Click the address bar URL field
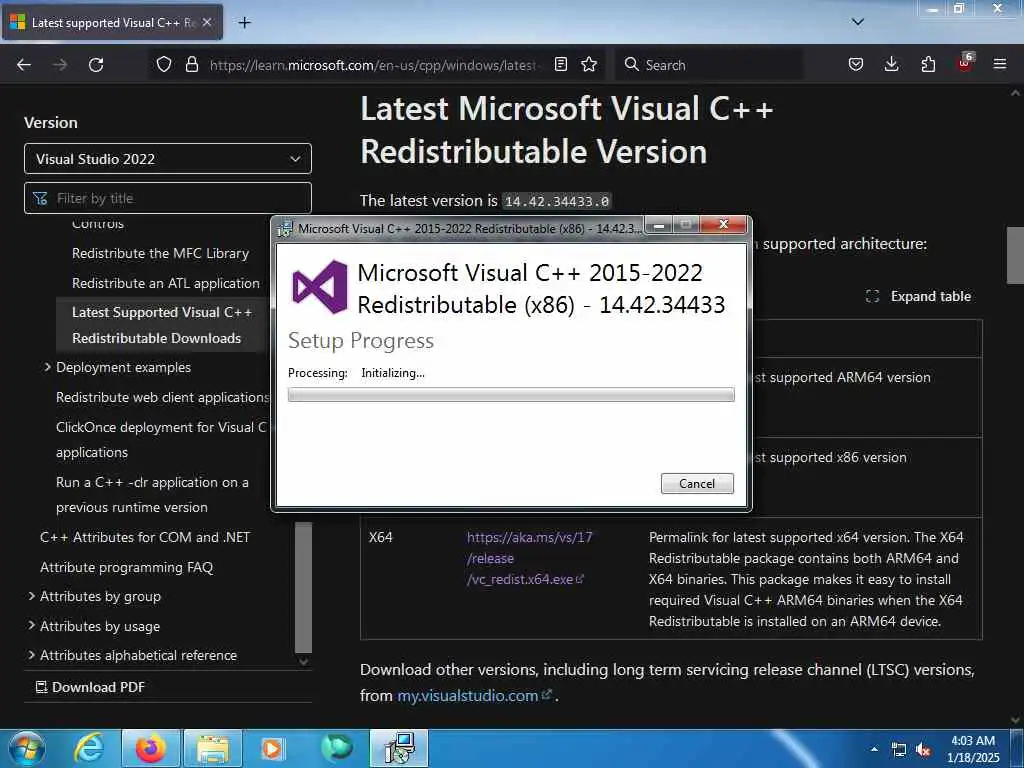 [x=372, y=65]
